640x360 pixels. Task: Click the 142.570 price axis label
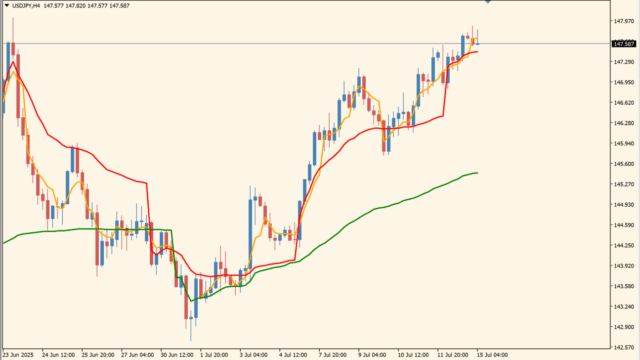tap(624, 347)
